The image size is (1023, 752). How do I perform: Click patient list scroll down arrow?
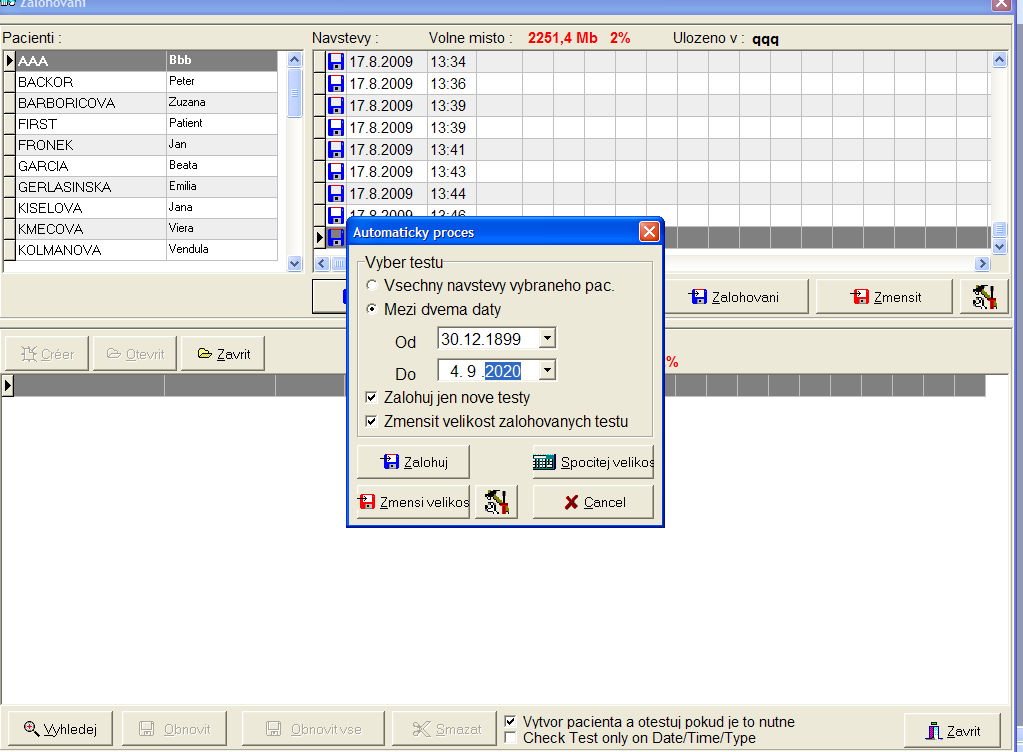tap(294, 263)
